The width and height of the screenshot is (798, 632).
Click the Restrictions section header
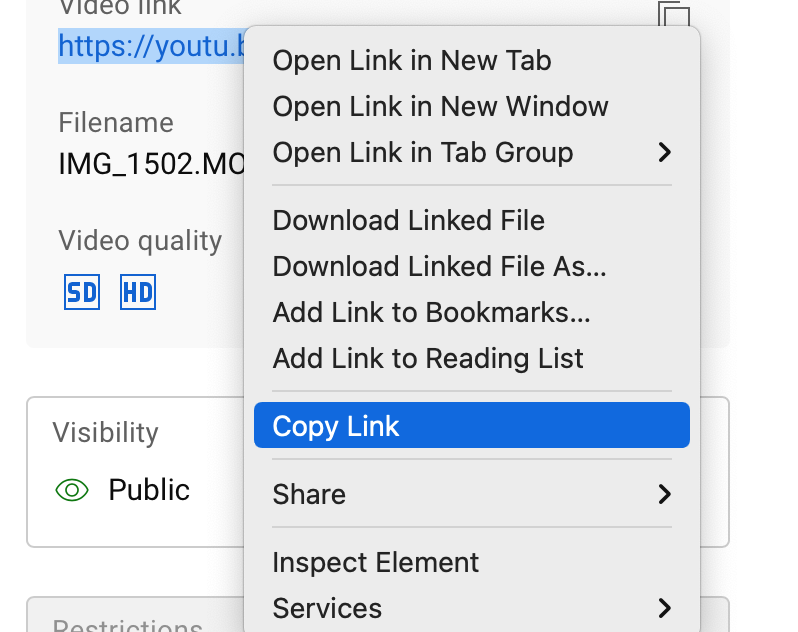click(127, 624)
